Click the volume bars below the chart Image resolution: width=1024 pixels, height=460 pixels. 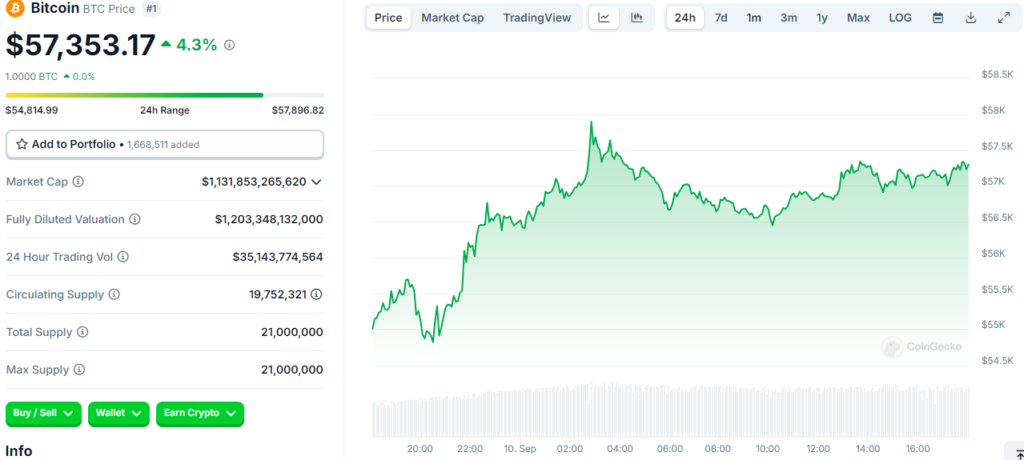(x=671, y=410)
